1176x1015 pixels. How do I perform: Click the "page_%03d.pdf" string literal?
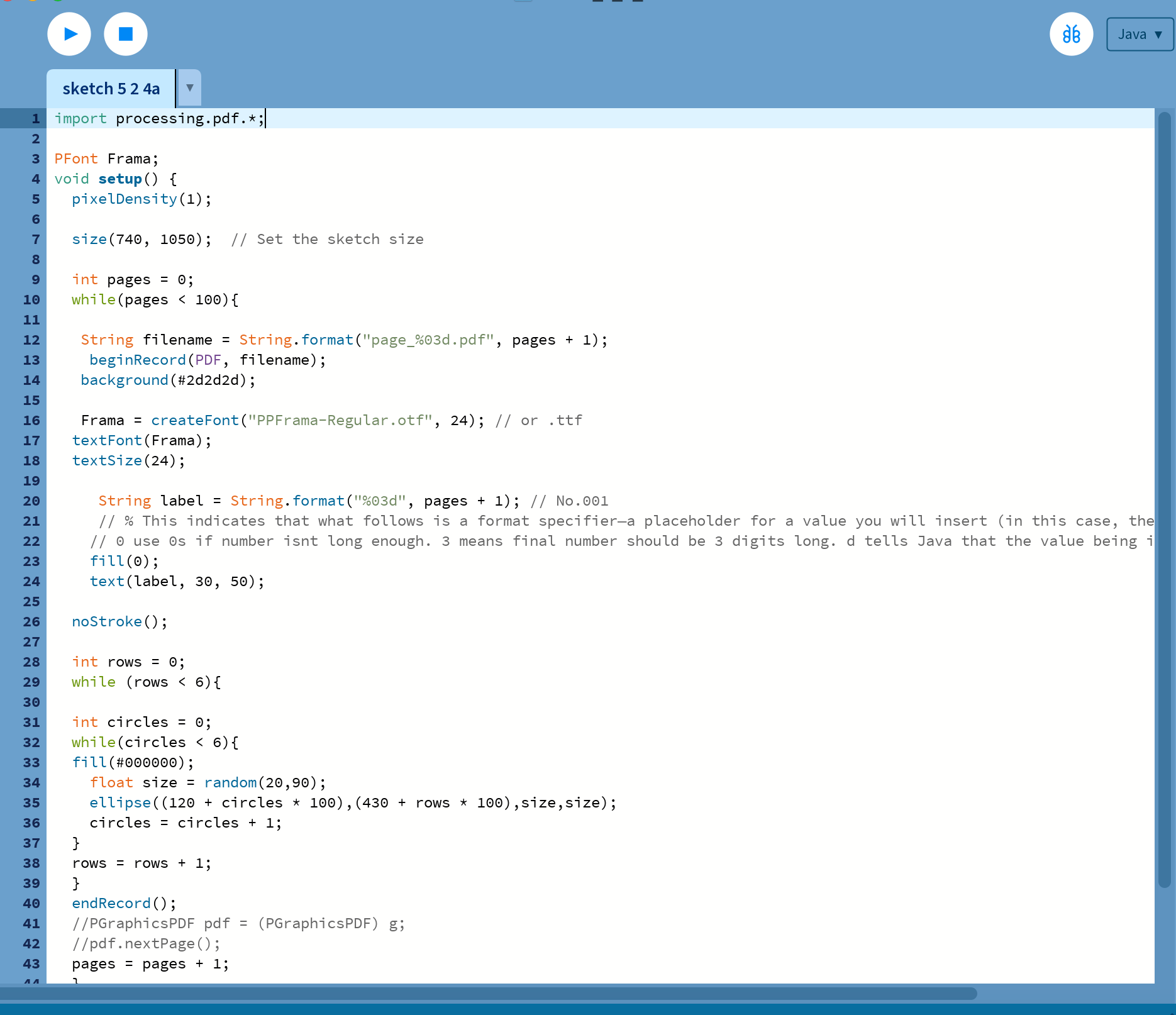click(x=428, y=340)
